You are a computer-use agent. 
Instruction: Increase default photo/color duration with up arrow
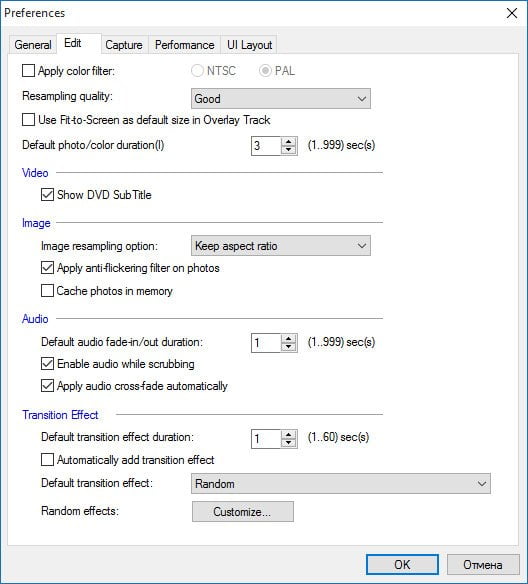point(289,142)
